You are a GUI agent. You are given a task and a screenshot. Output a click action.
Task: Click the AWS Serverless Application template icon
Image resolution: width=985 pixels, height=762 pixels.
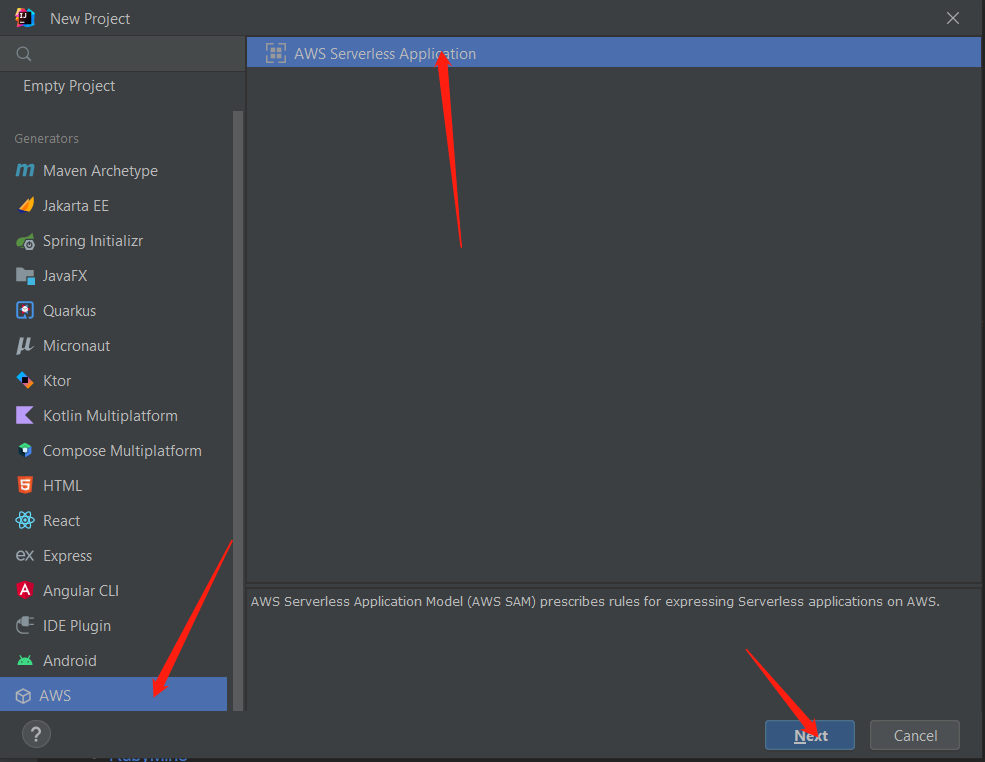[276, 54]
